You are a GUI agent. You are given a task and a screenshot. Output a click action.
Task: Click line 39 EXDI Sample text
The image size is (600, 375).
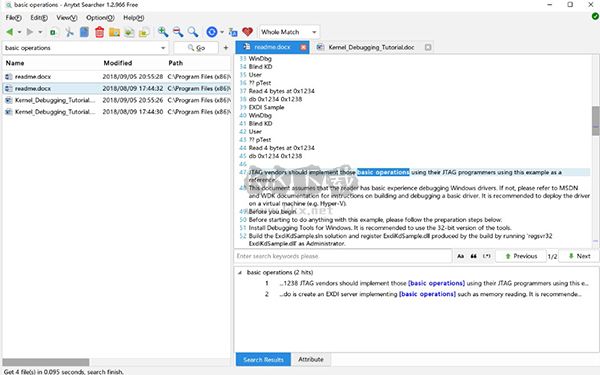click(266, 107)
